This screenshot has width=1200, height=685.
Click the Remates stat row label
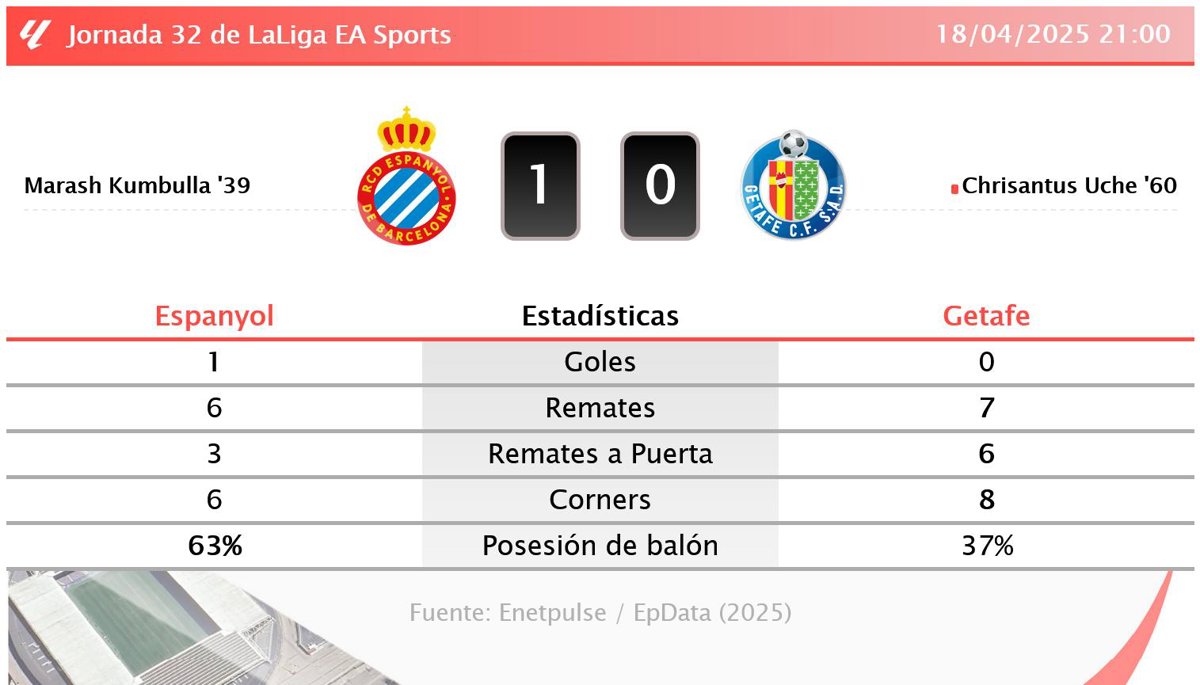pos(600,408)
